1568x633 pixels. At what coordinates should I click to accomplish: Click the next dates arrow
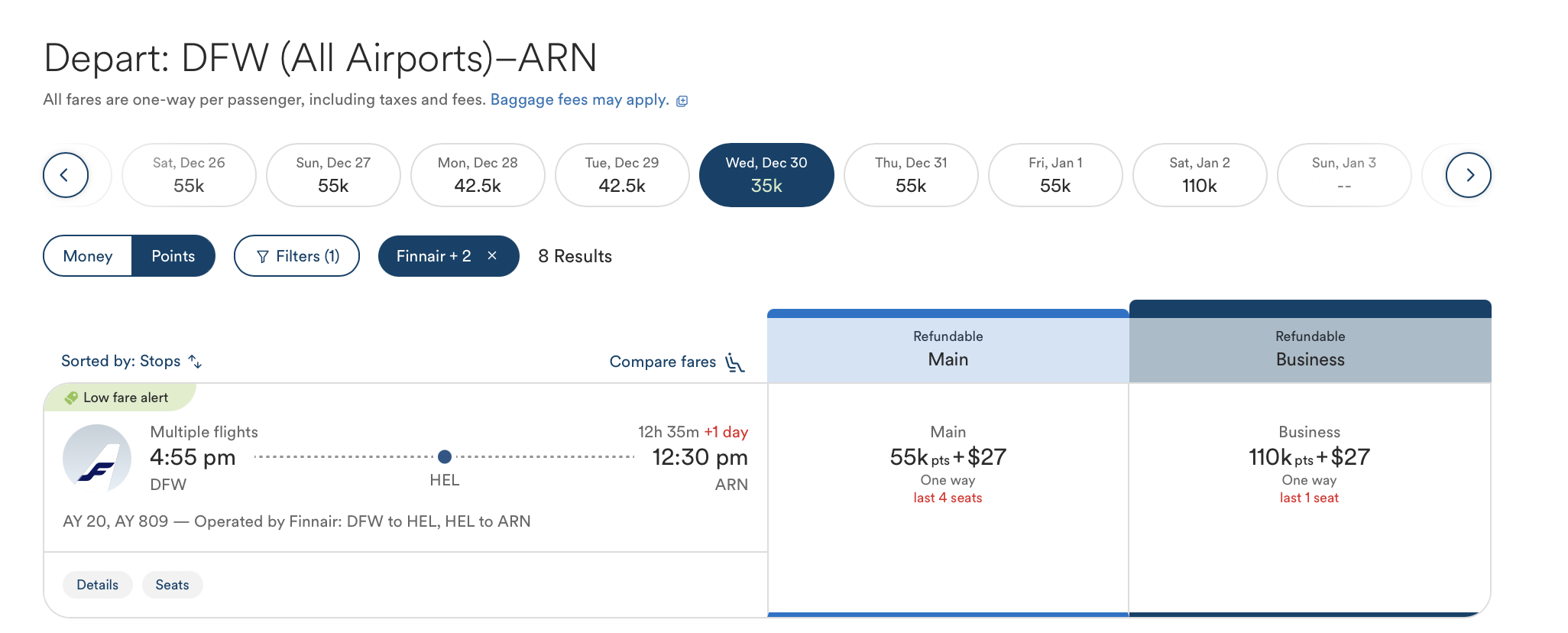pyautogui.click(x=1469, y=174)
